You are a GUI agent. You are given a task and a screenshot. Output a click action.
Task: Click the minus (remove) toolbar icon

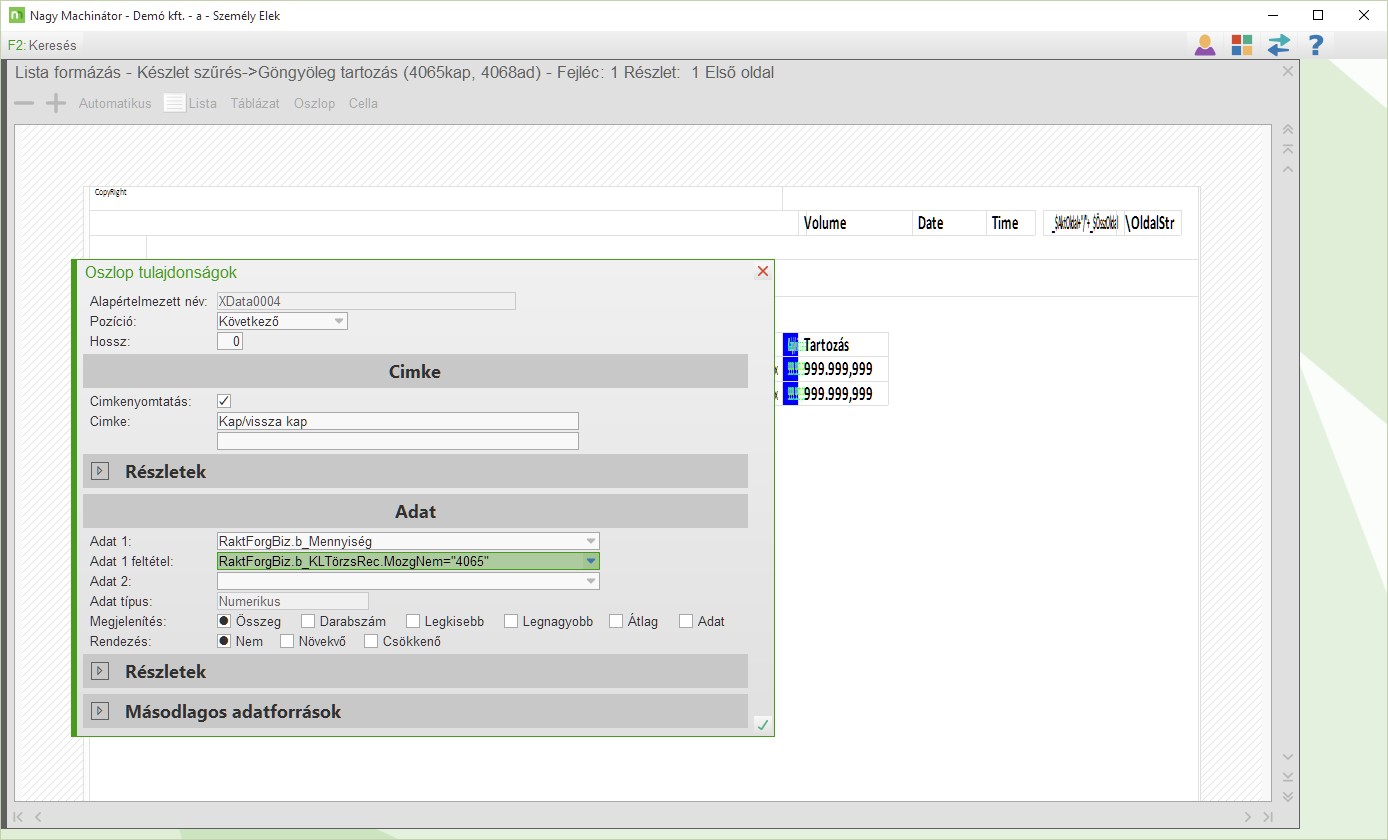24,103
